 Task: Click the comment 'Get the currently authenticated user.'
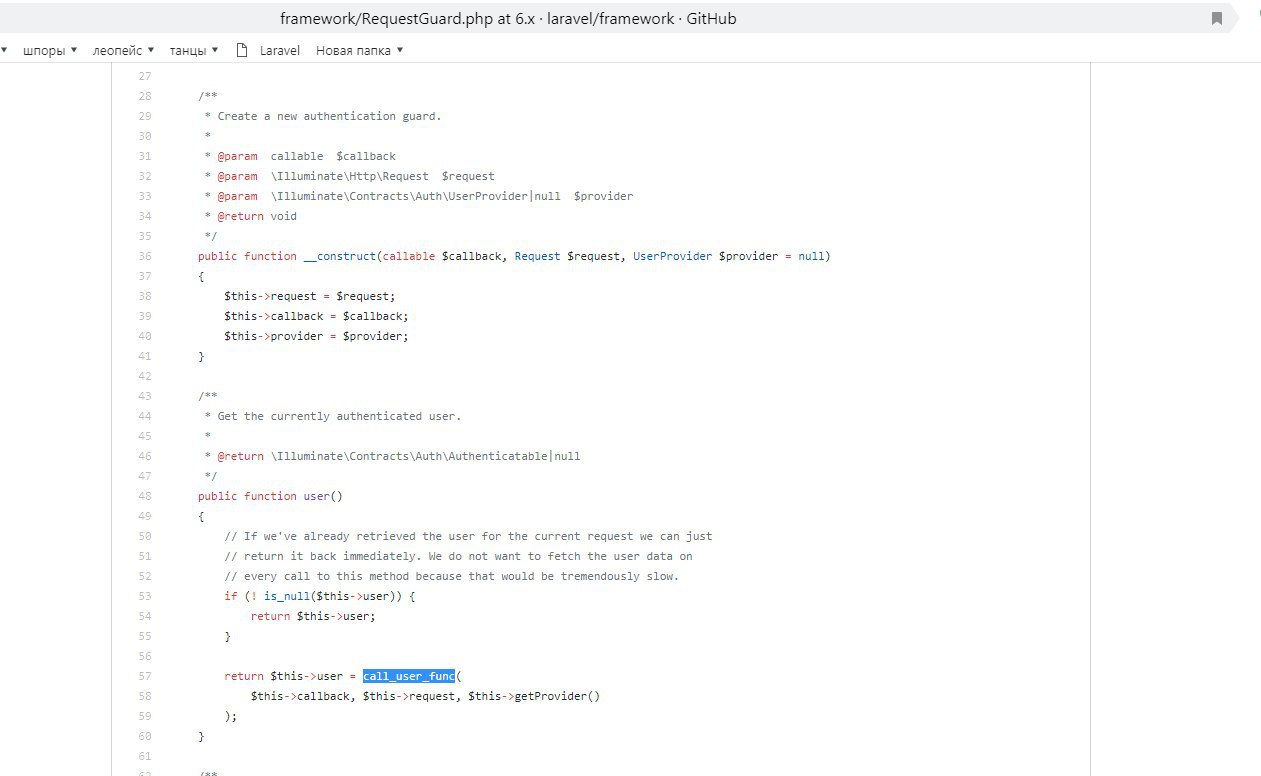(339, 416)
